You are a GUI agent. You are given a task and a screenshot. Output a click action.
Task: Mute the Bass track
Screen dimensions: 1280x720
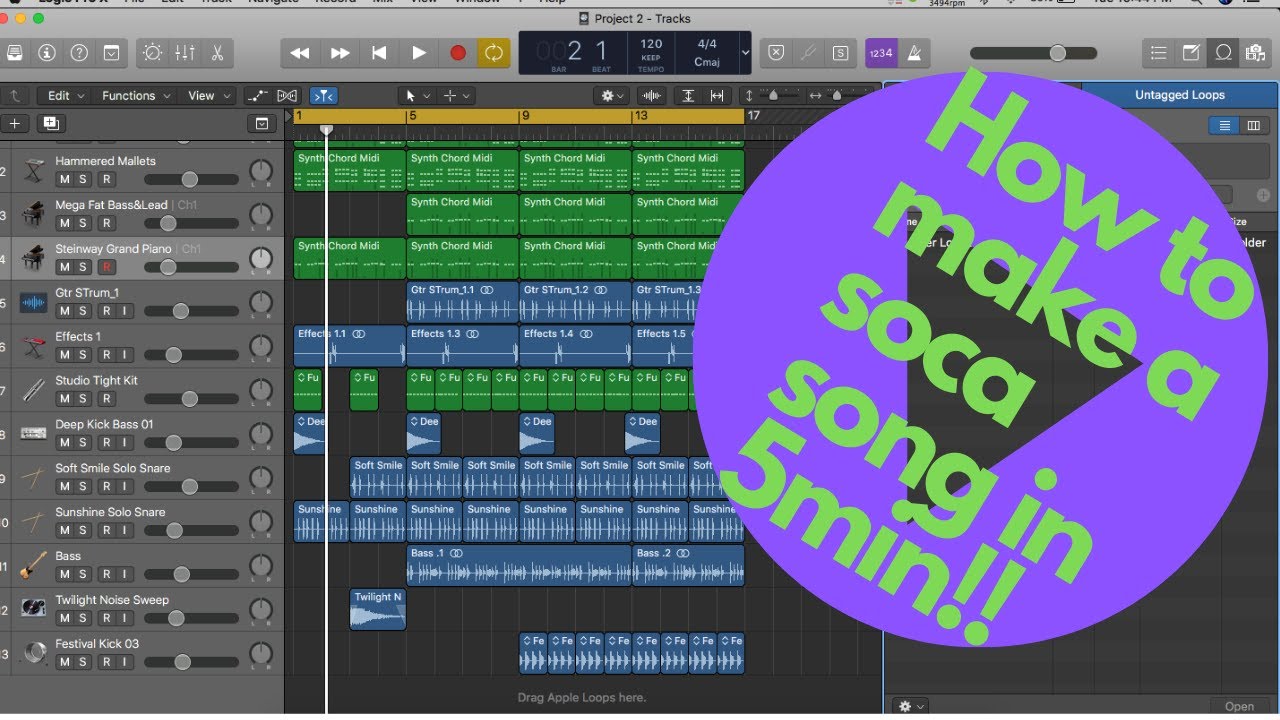tap(65, 575)
